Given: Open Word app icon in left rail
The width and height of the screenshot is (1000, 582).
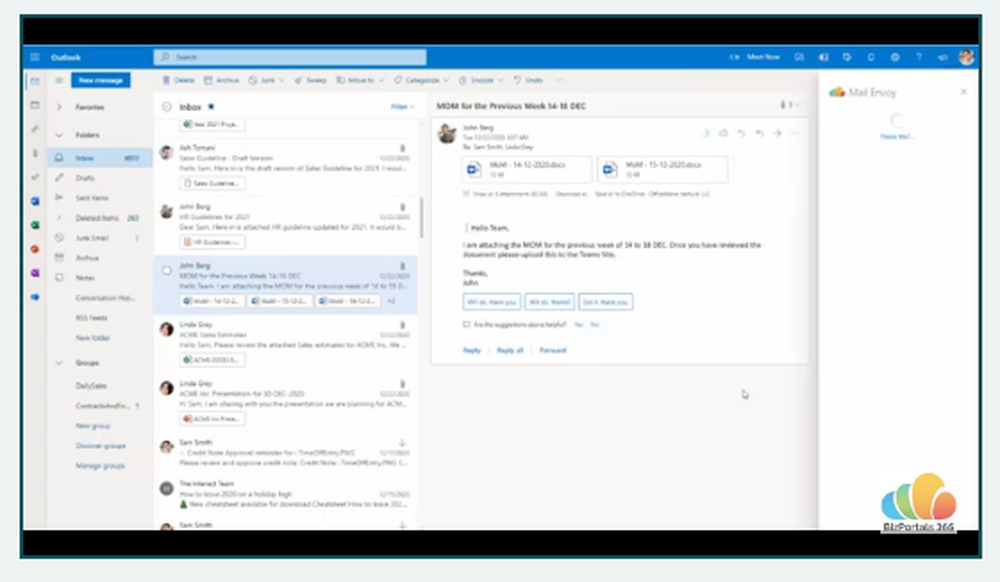Looking at the screenshot, I should pyautogui.click(x=35, y=201).
